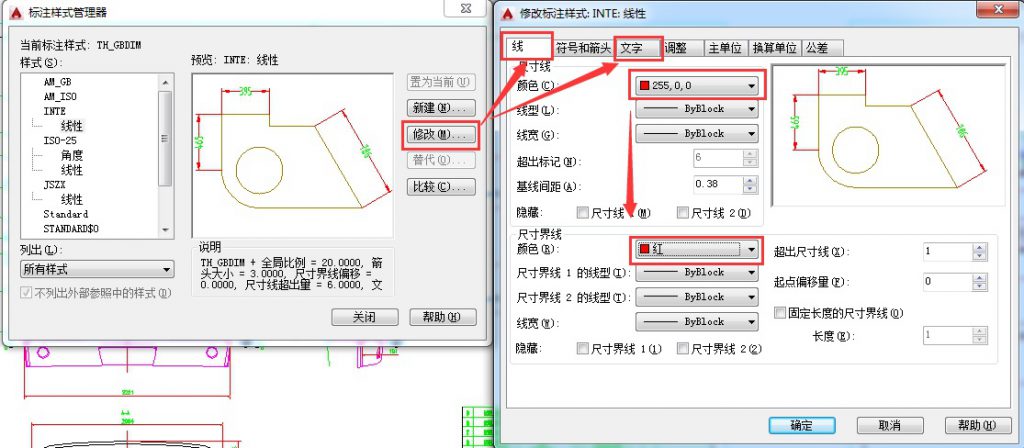
Task: Select 线性 under ISO-25 style
Action: pos(72,170)
